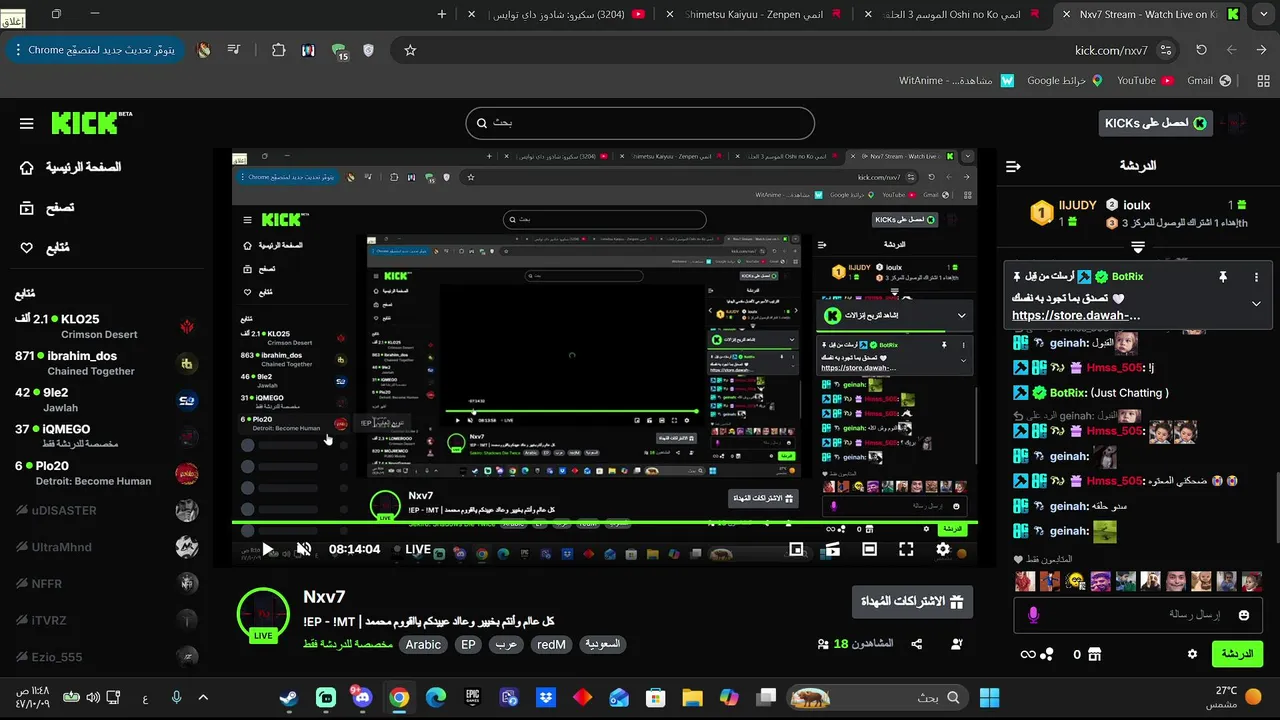This screenshot has height=720, width=1280.
Task: Open offline channel uDISASTER
Action: pyautogui.click(x=106, y=510)
